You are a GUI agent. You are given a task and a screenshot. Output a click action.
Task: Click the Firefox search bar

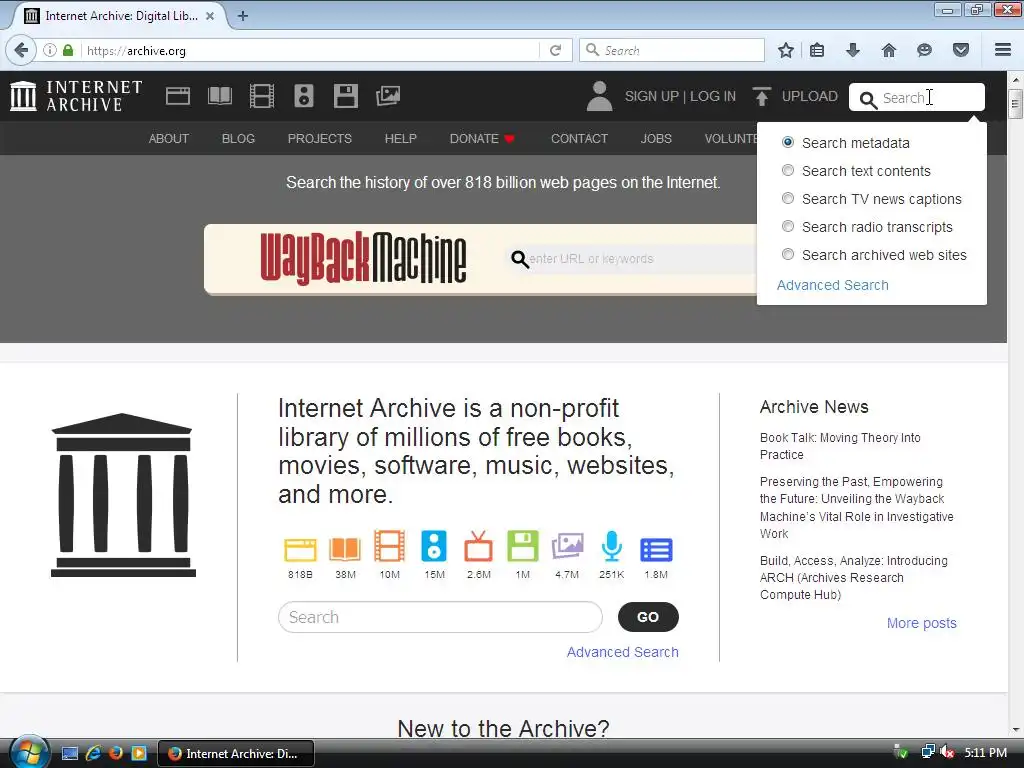click(672, 50)
